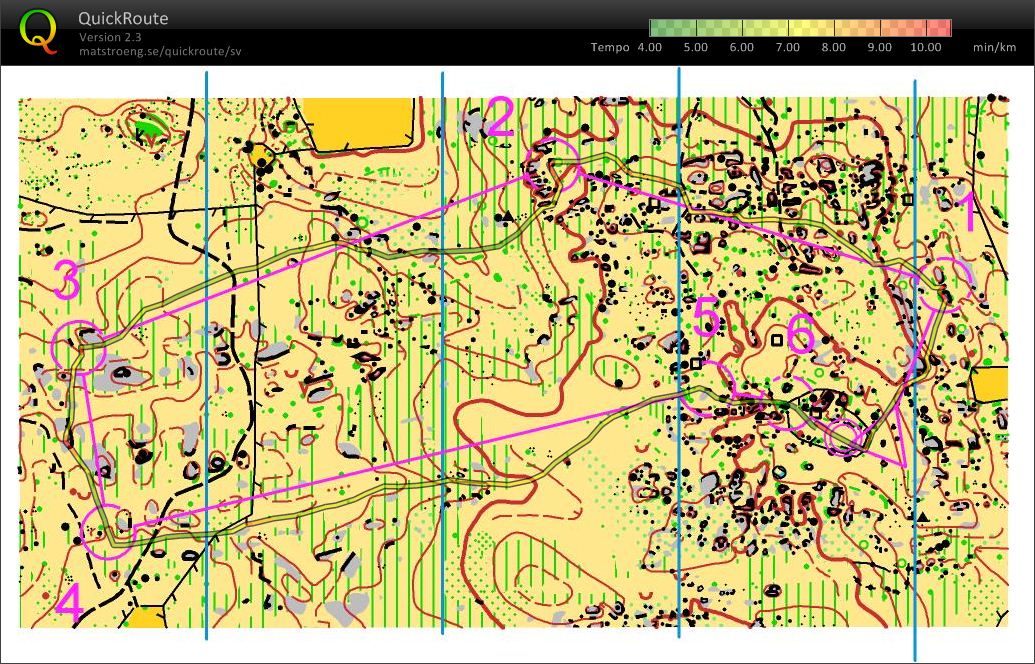Click the 6.00 tempo scale value
Screen dimensions: 1035x664
[741, 47]
